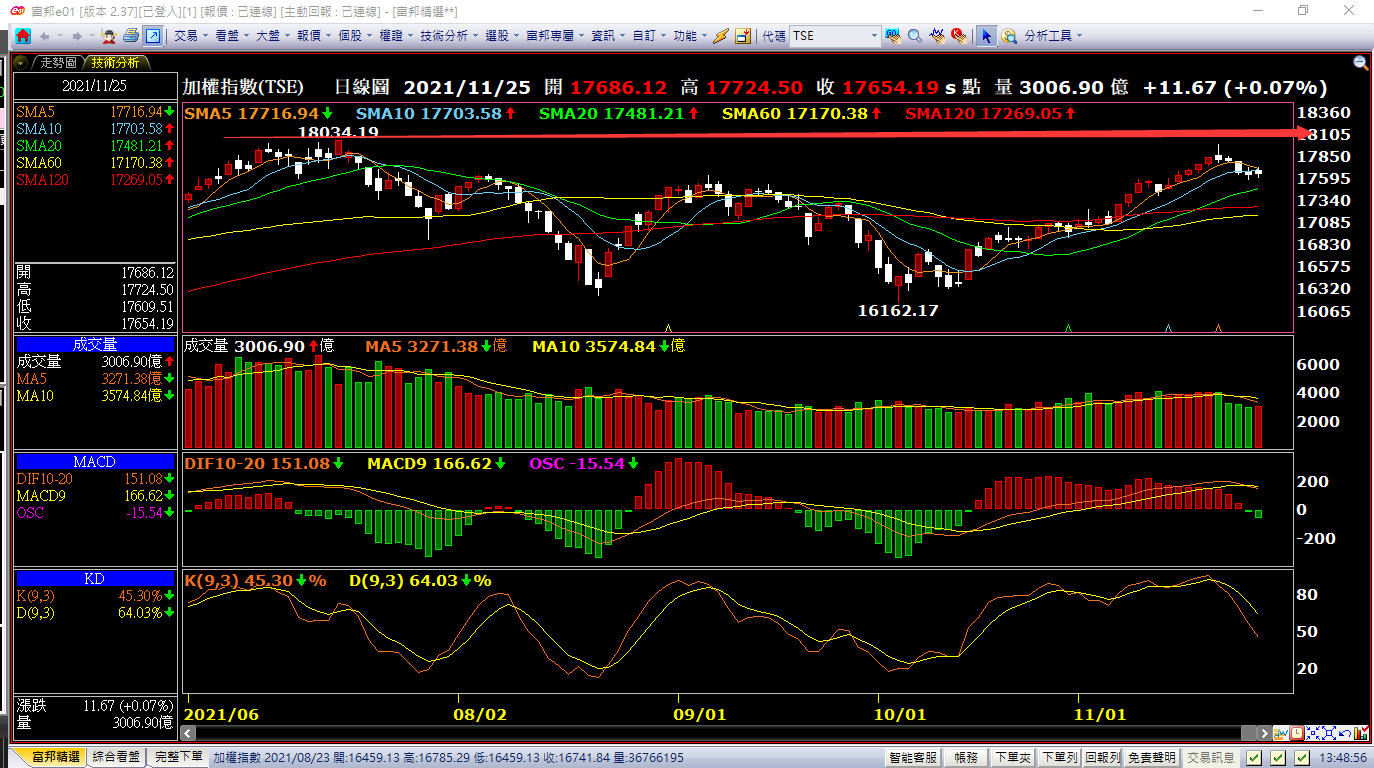The height and width of the screenshot is (768, 1374).
Task: Open the 報價 dropdown menu
Action: tap(313, 36)
